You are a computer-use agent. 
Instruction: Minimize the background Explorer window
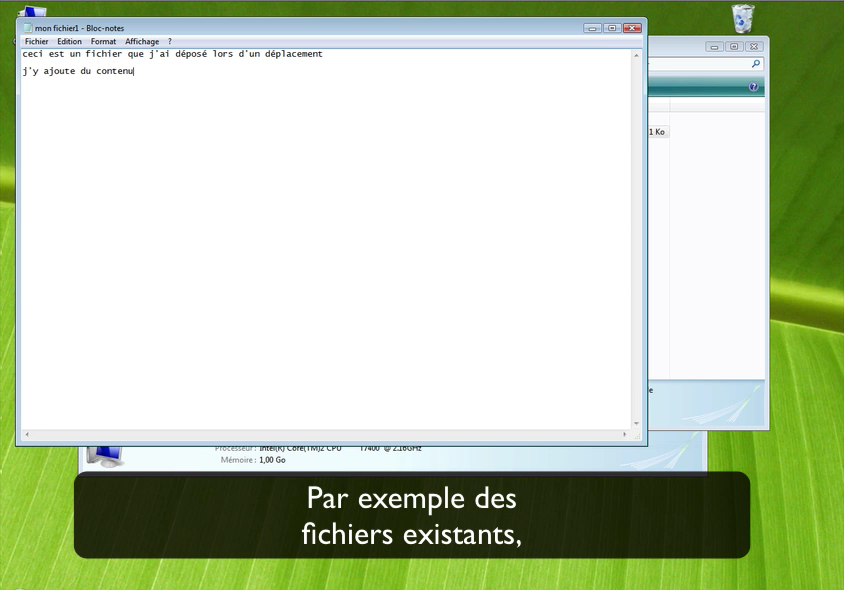714,47
